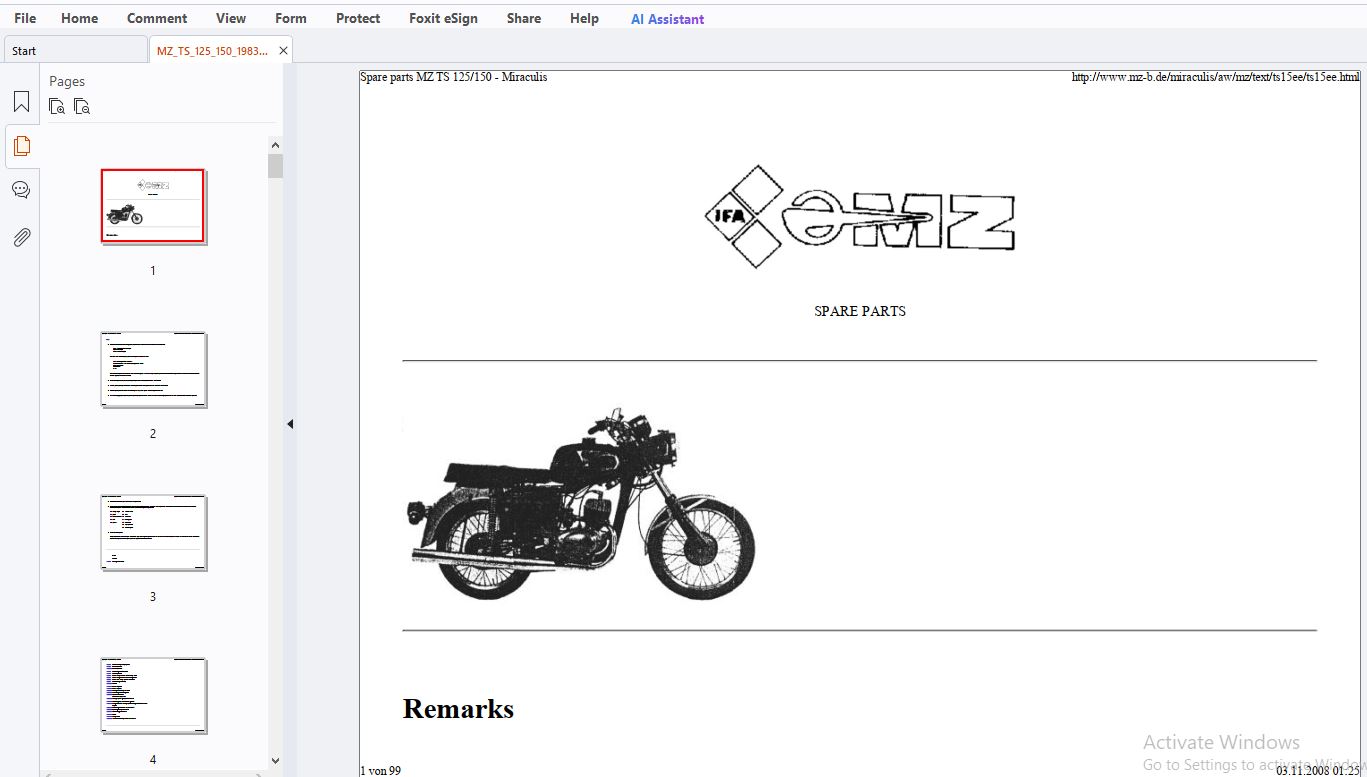1367x777 pixels.
Task: Open the Comments panel icon
Action: [21, 190]
